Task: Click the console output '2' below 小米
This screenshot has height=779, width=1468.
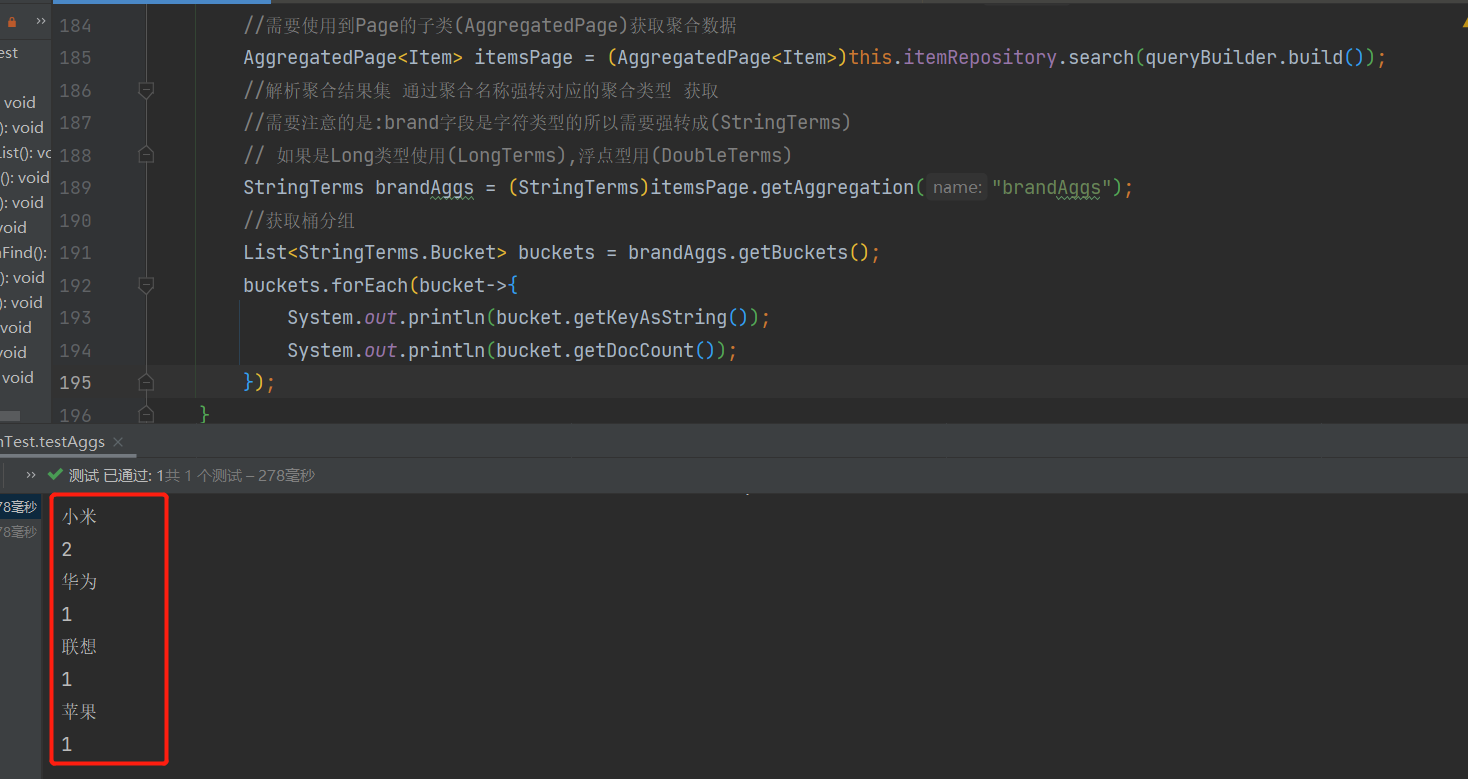Action: pos(67,549)
